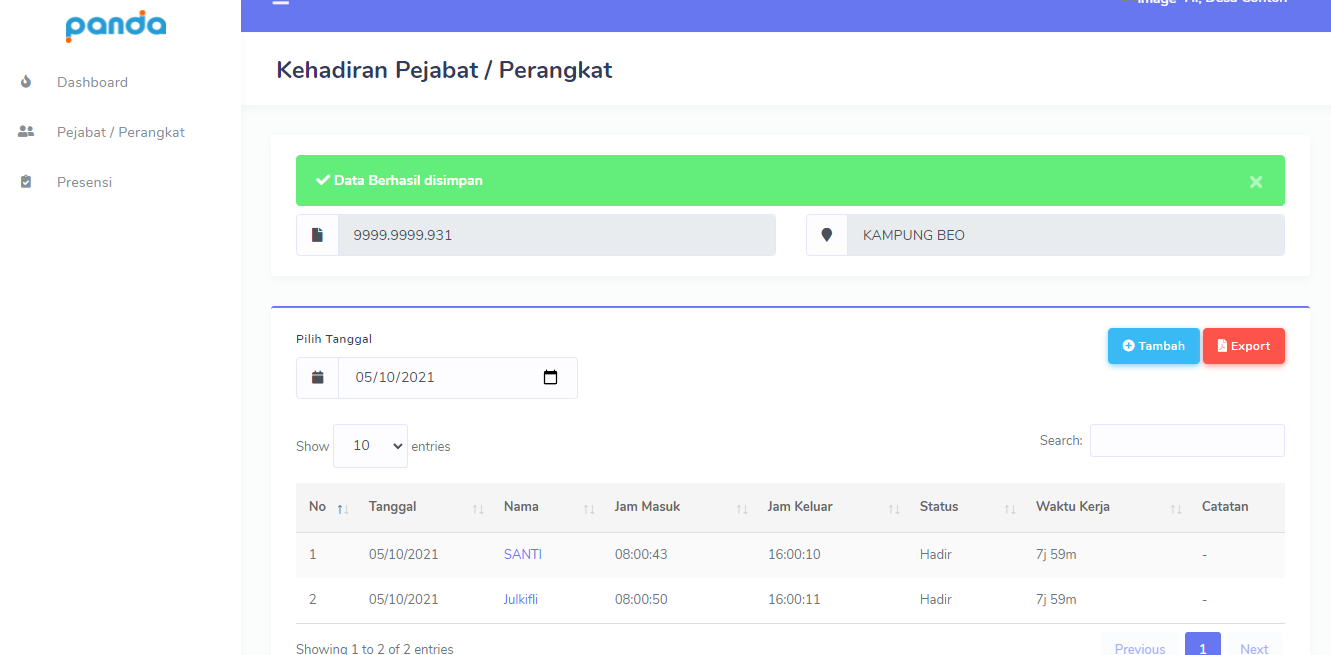Click the date 05/10/2021 in row 2
This screenshot has height=655, width=1331.
pyautogui.click(x=403, y=599)
